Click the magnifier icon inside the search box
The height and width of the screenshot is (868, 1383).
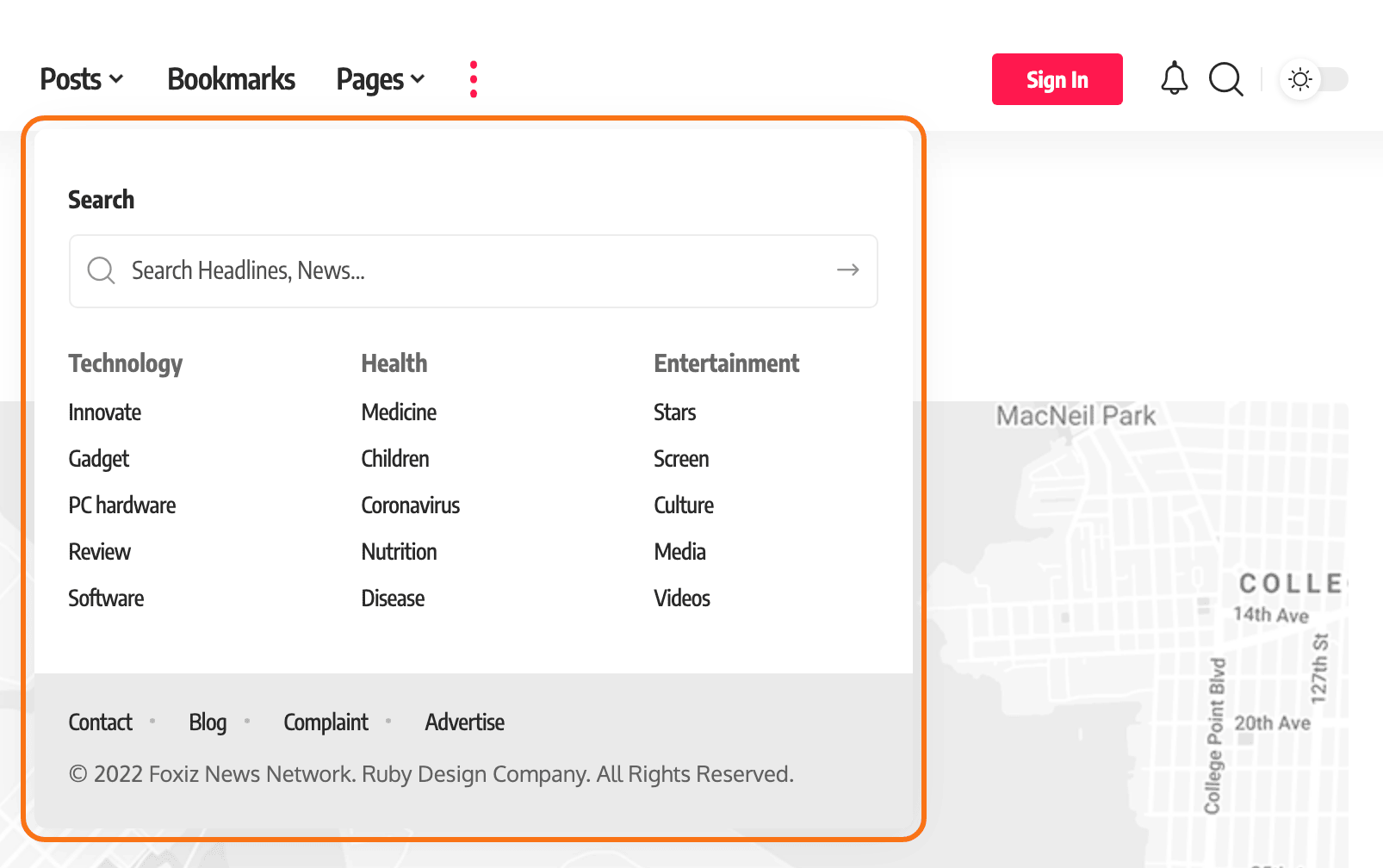pyautogui.click(x=102, y=270)
